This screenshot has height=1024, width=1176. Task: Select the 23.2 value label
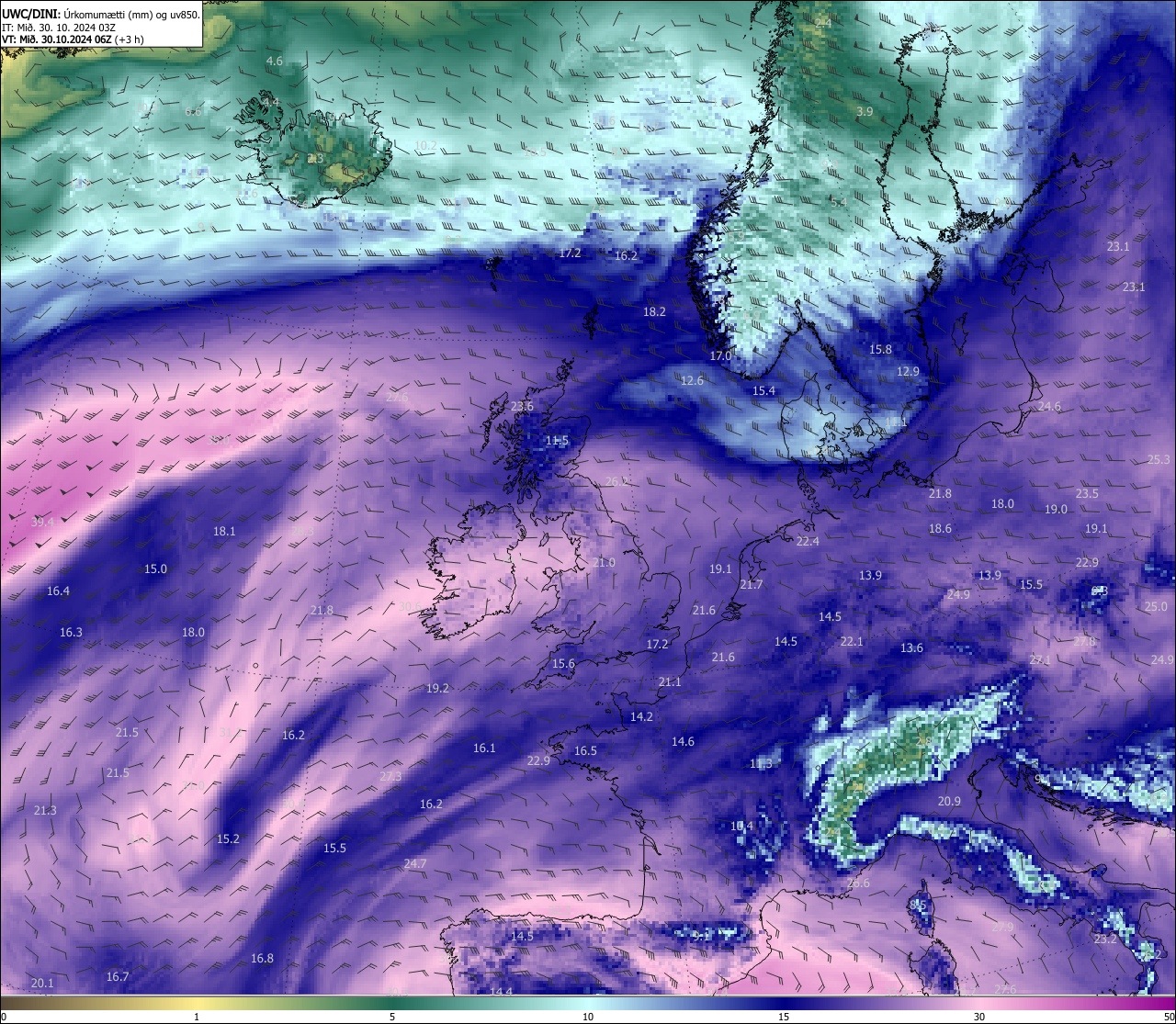1105,939
